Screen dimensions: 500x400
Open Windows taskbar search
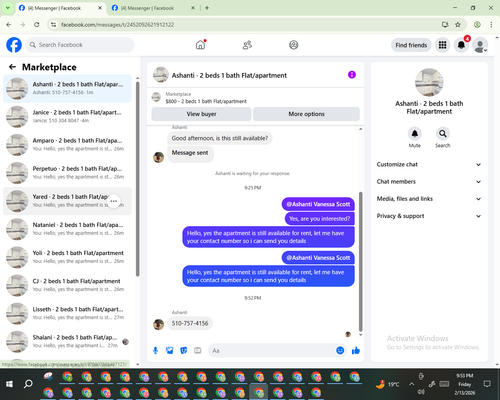coord(28,384)
